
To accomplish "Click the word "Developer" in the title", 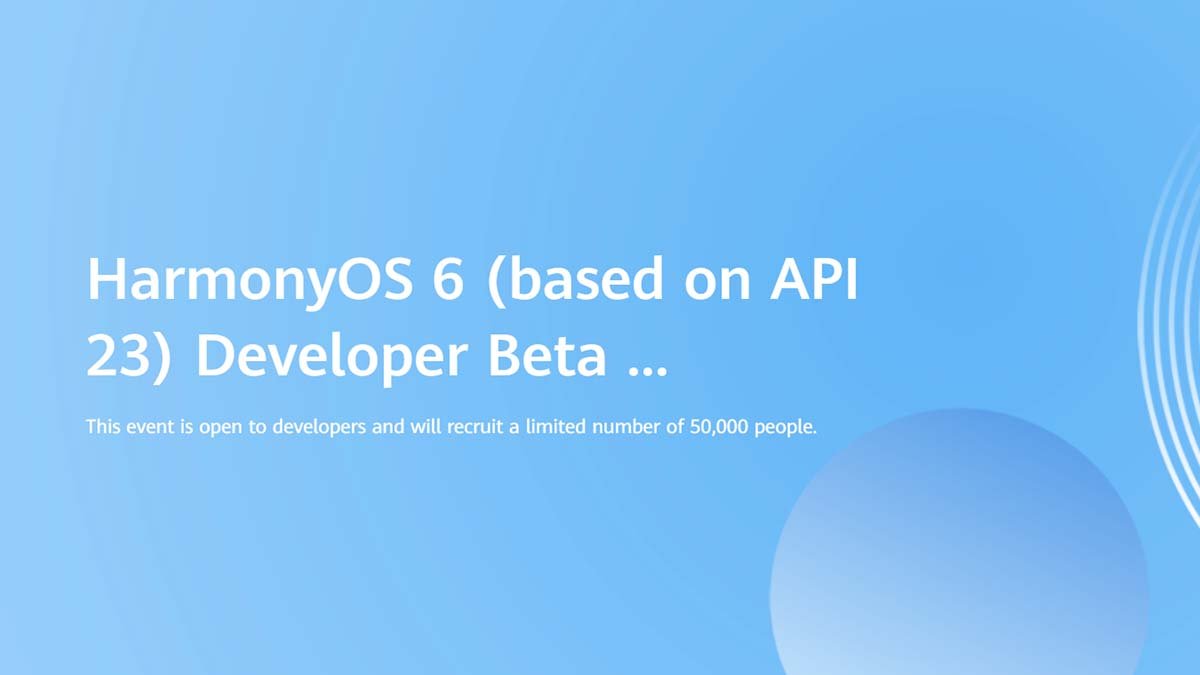I will point(326,358).
